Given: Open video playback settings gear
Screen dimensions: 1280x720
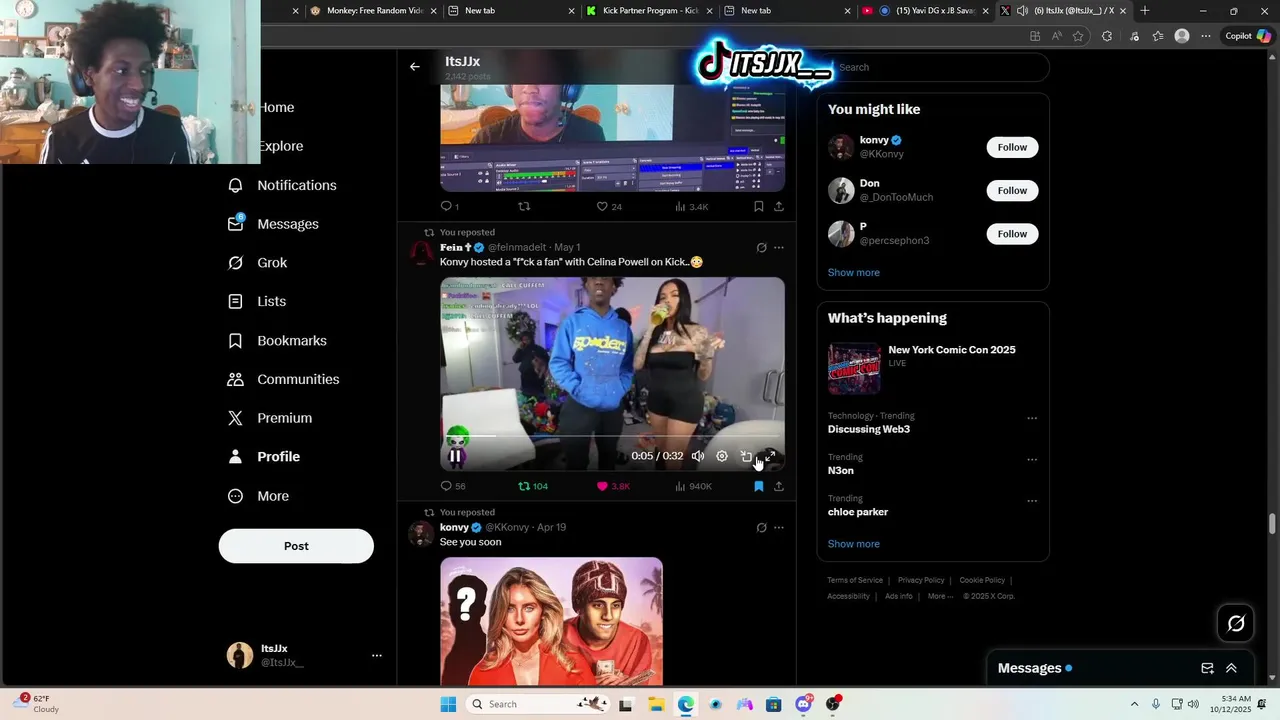Looking at the screenshot, I should pos(722,456).
